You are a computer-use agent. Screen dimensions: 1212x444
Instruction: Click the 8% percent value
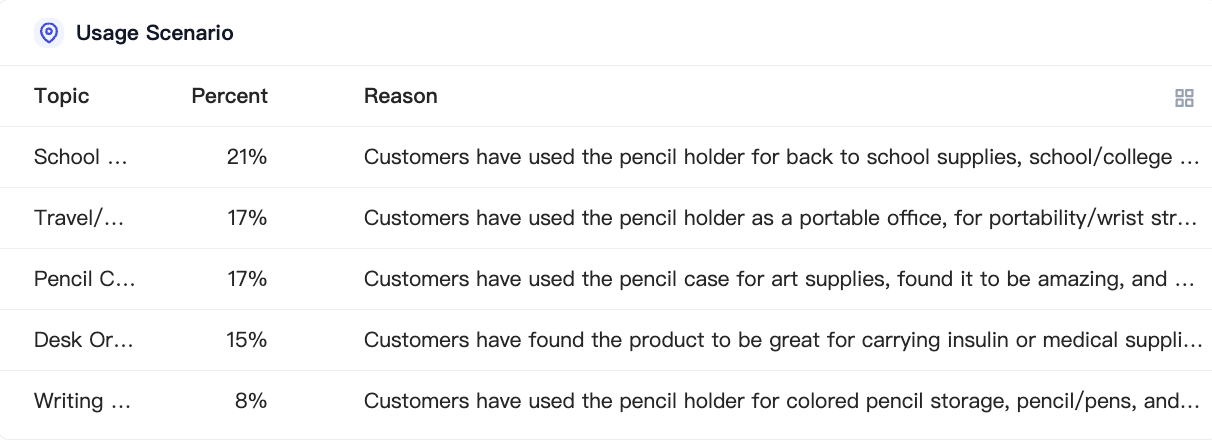(x=252, y=401)
